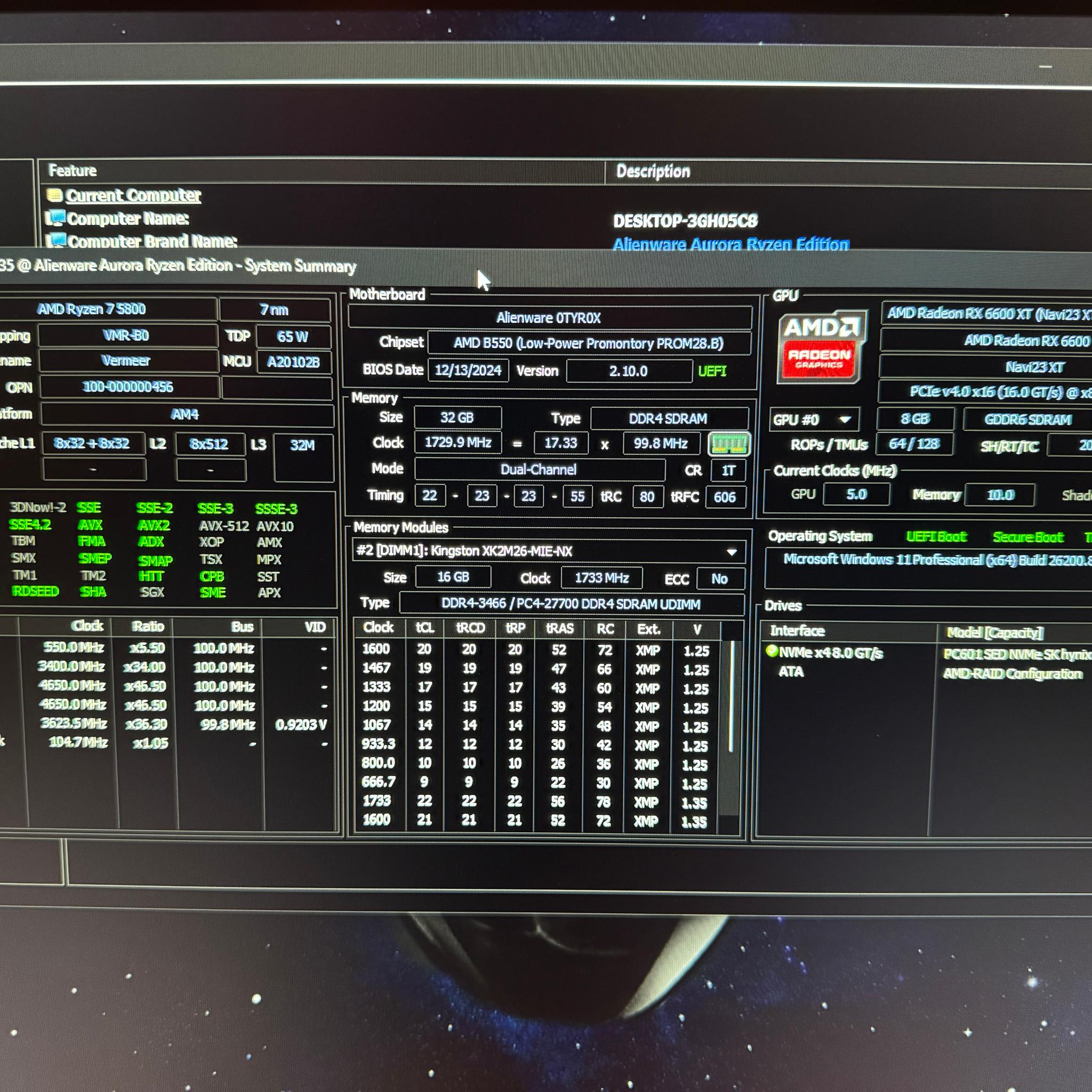Click the Computer Name row icon
This screenshot has width=1092, height=1092.
pyautogui.click(x=55, y=218)
